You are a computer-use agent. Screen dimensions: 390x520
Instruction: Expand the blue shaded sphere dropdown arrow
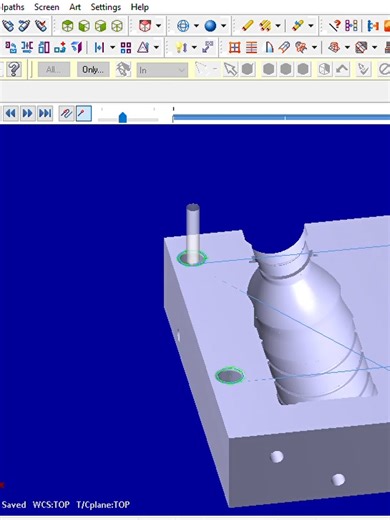coord(223,26)
